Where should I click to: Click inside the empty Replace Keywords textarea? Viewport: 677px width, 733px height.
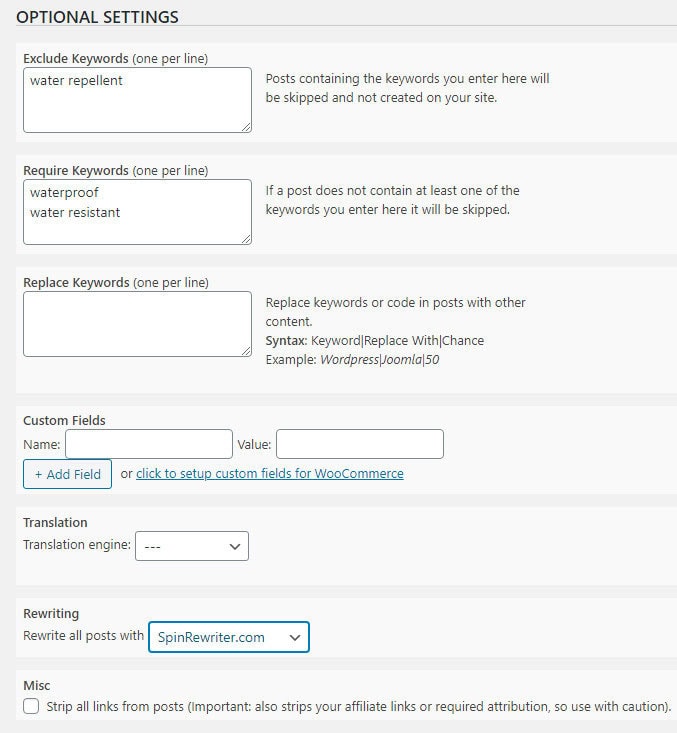(136, 323)
